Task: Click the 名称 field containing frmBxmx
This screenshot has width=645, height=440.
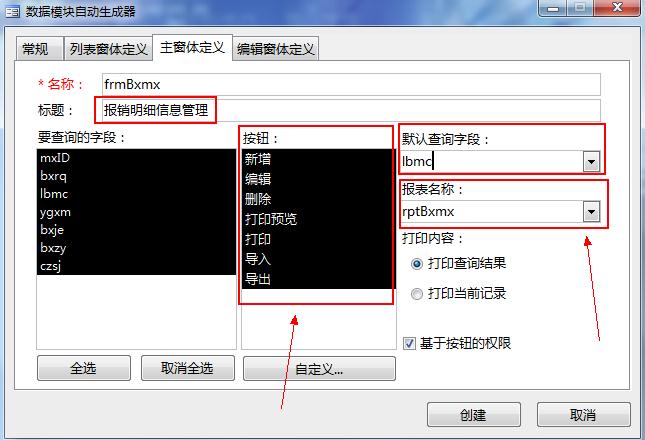Action: 351,84
